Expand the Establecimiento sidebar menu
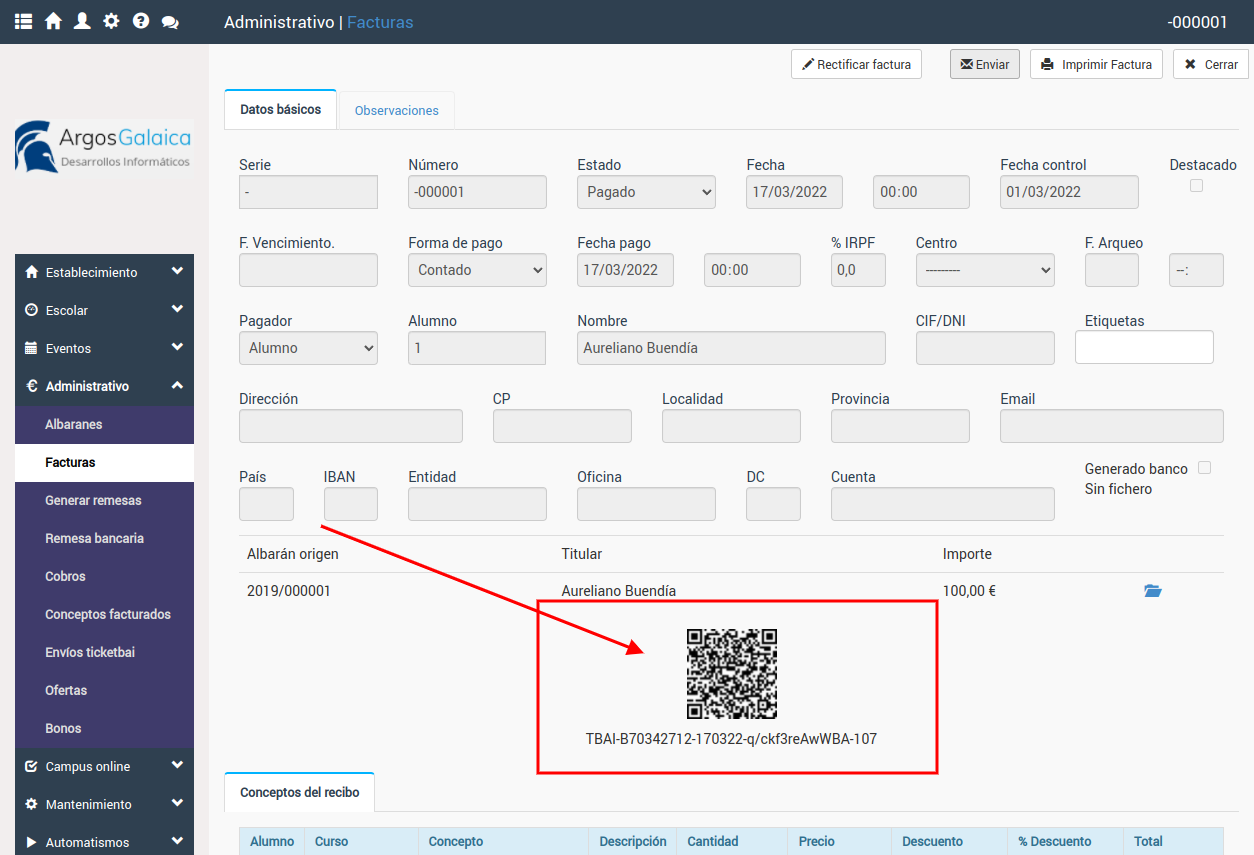This screenshot has height=855, width=1254. pos(104,272)
